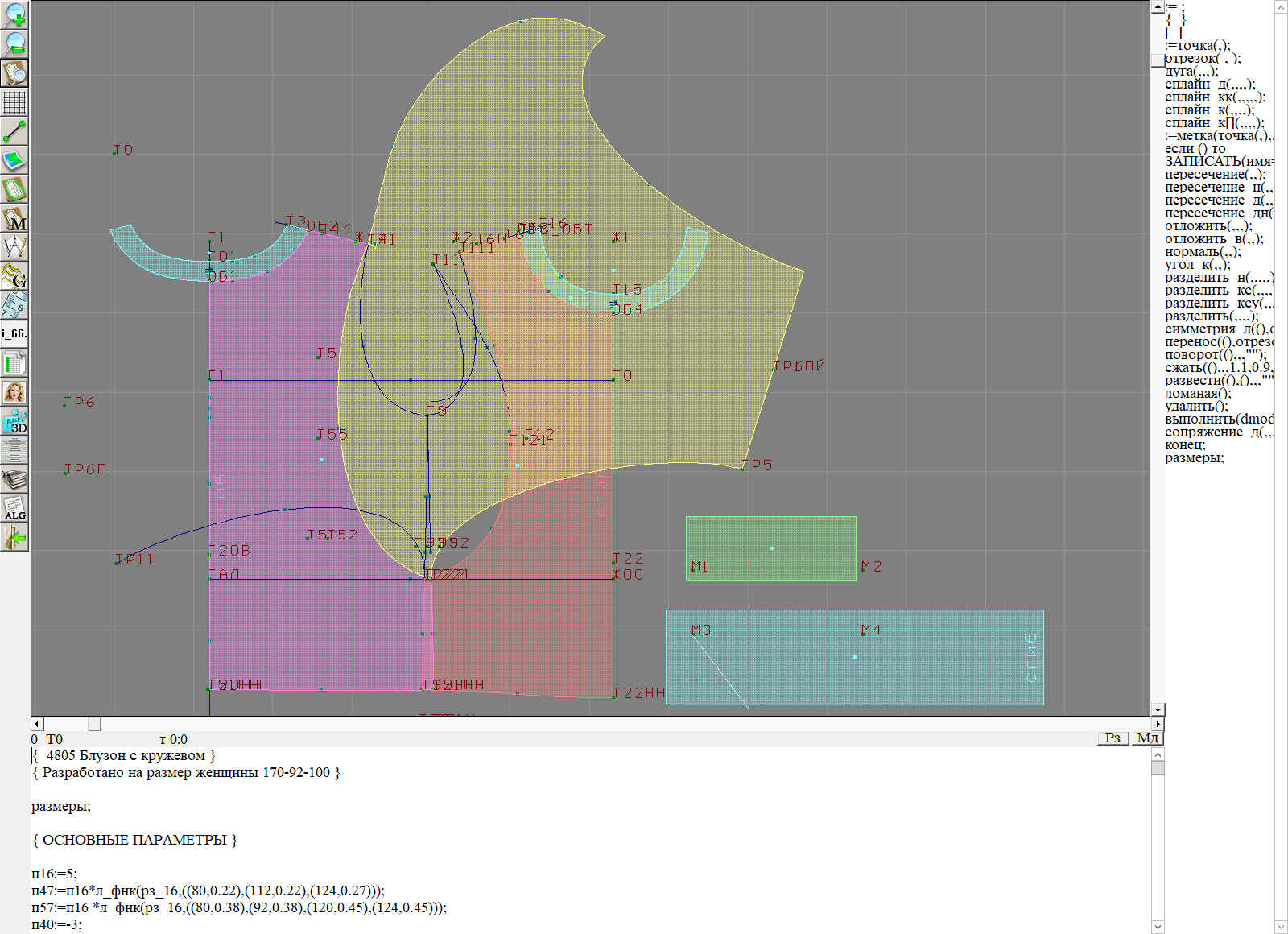Click the canvas vertical scroll down arrow
Image resolution: width=1288 pixels, height=934 pixels.
click(x=1158, y=709)
